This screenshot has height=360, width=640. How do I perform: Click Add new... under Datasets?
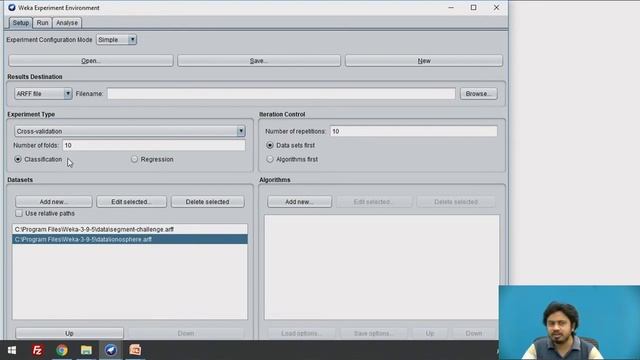pos(53,202)
